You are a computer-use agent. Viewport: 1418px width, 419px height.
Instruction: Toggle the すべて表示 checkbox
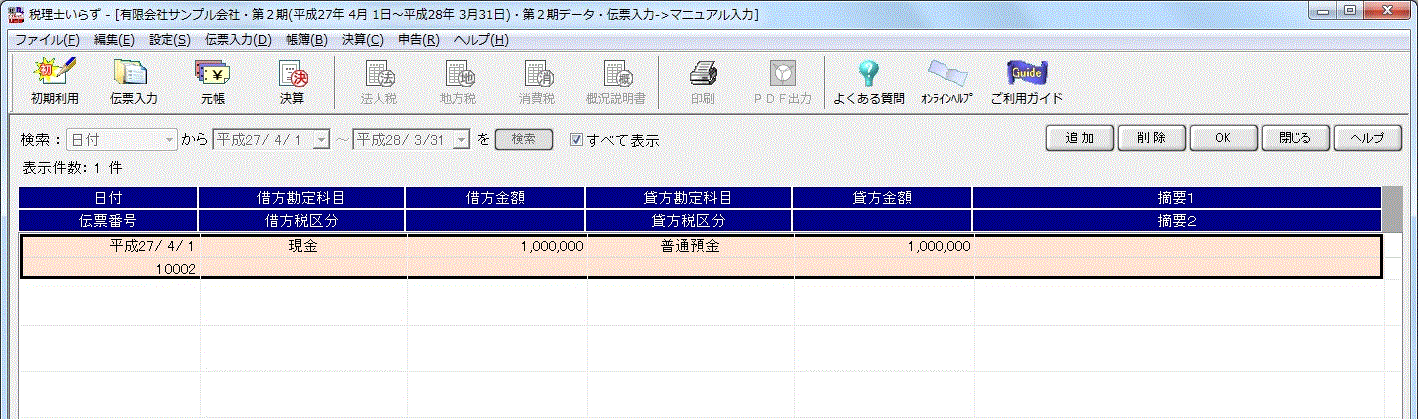point(576,140)
